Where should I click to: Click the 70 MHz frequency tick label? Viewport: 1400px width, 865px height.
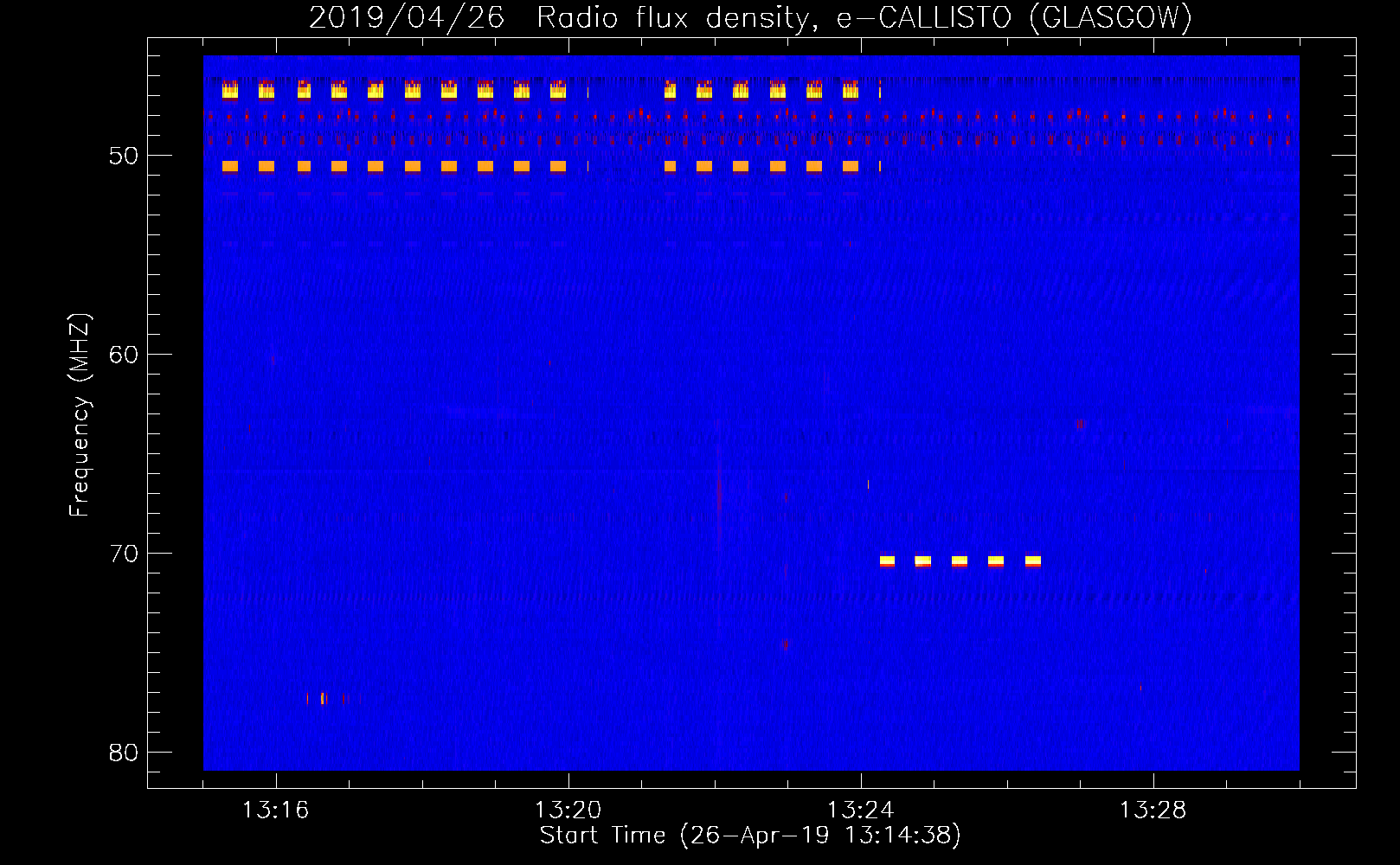click(124, 554)
